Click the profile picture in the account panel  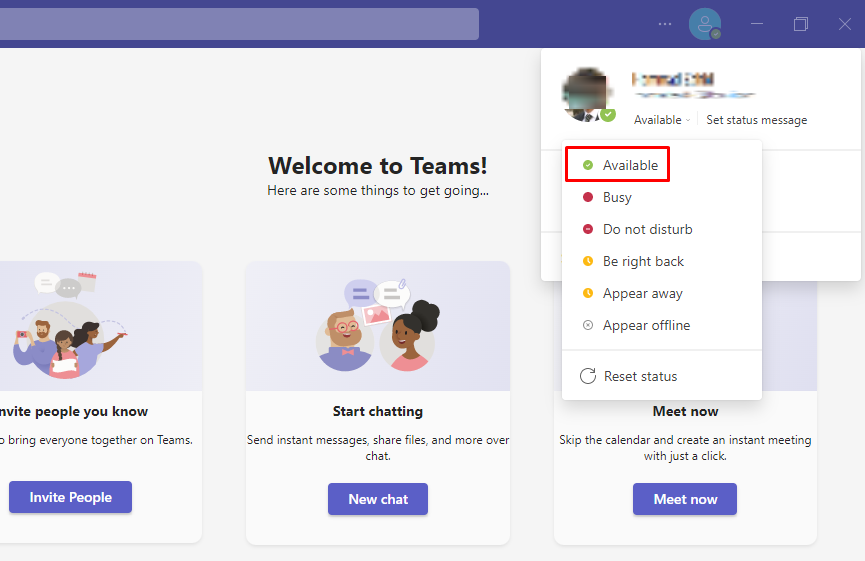click(587, 94)
